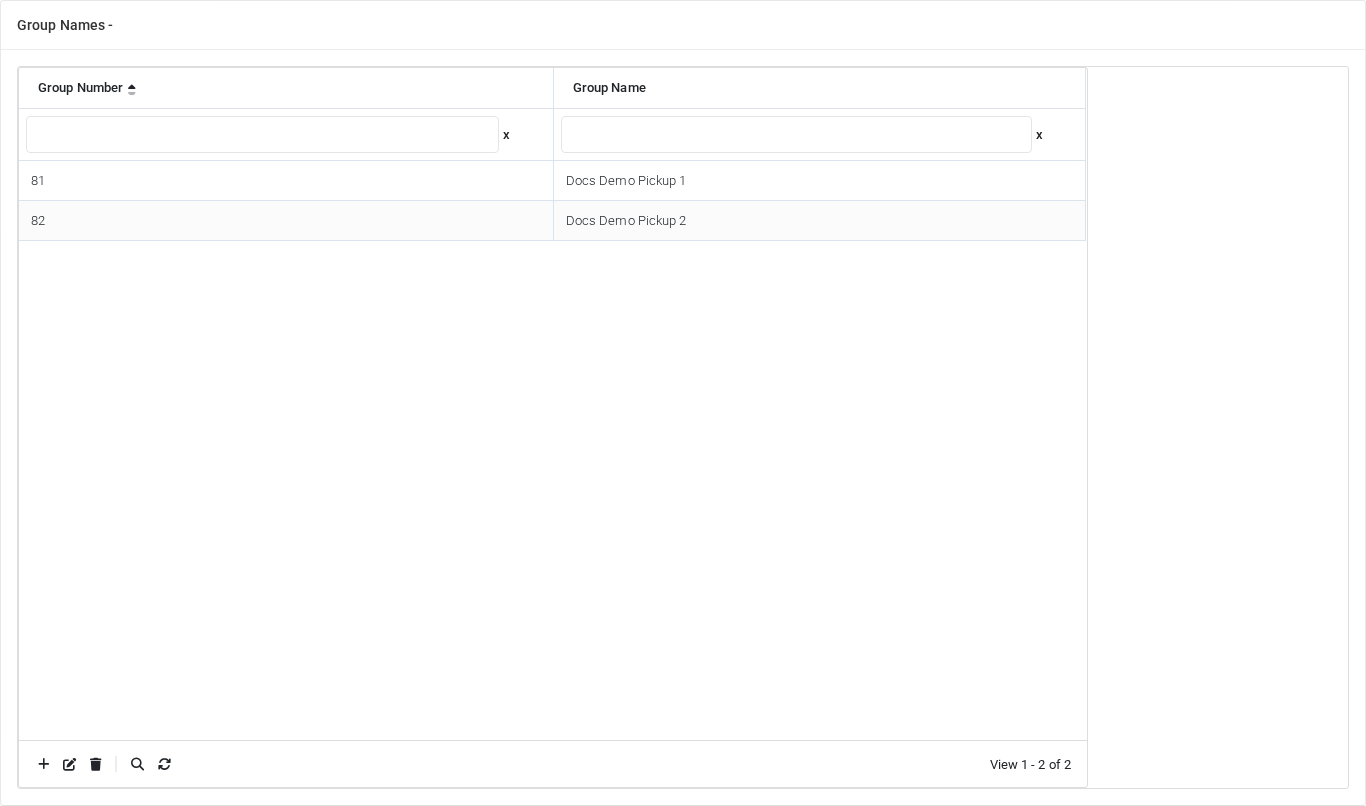Open the search magnifier icon
The width and height of the screenshot is (1366, 806).
pos(138,764)
